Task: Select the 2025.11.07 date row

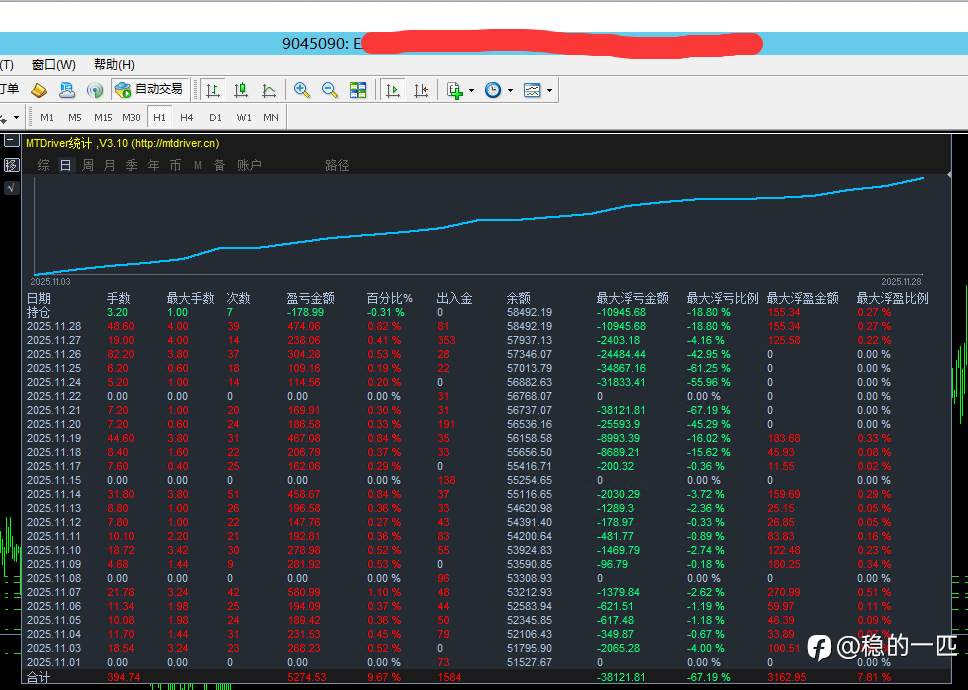Action: tap(54, 592)
